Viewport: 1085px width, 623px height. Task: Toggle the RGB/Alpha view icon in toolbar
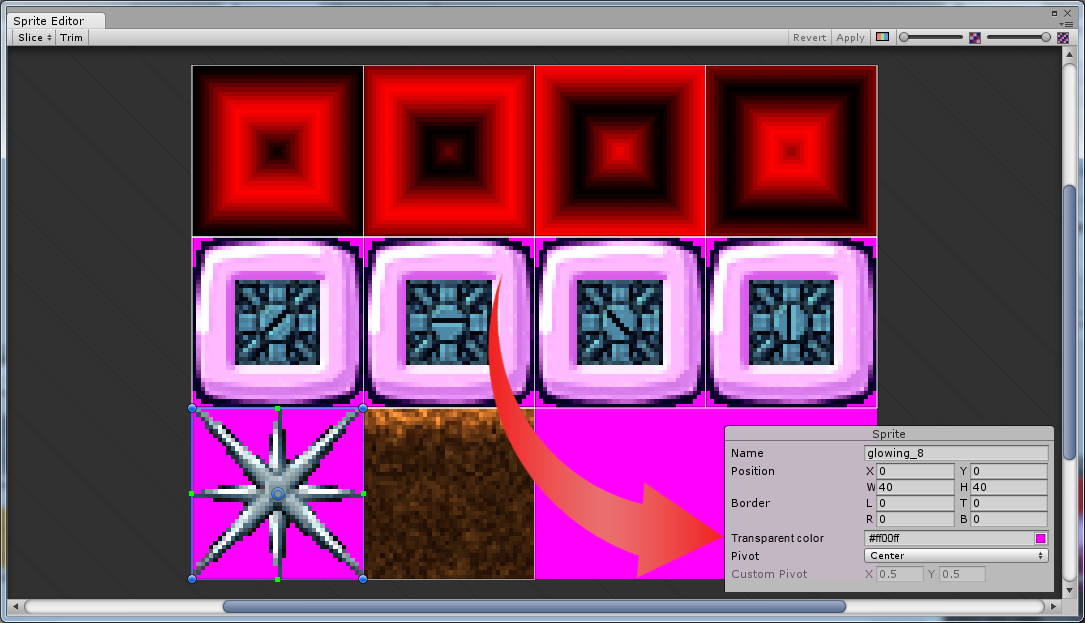(x=884, y=37)
